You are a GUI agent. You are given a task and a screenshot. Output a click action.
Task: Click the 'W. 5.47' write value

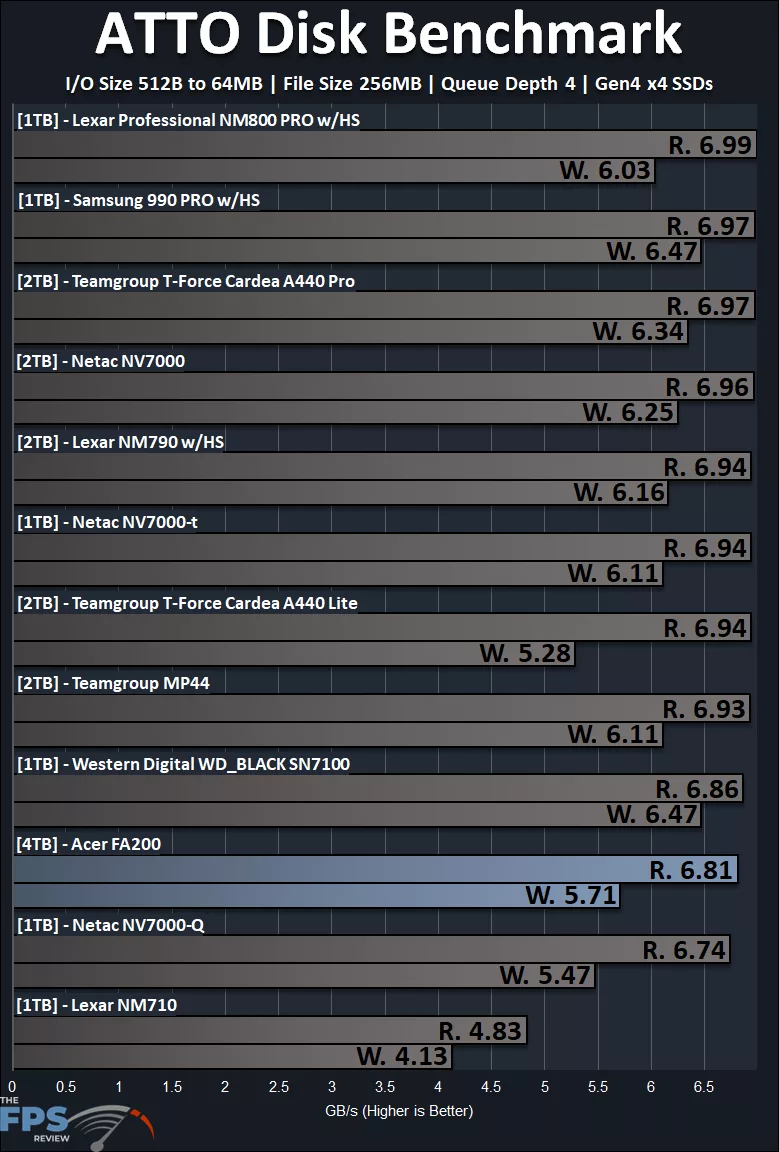coord(545,976)
